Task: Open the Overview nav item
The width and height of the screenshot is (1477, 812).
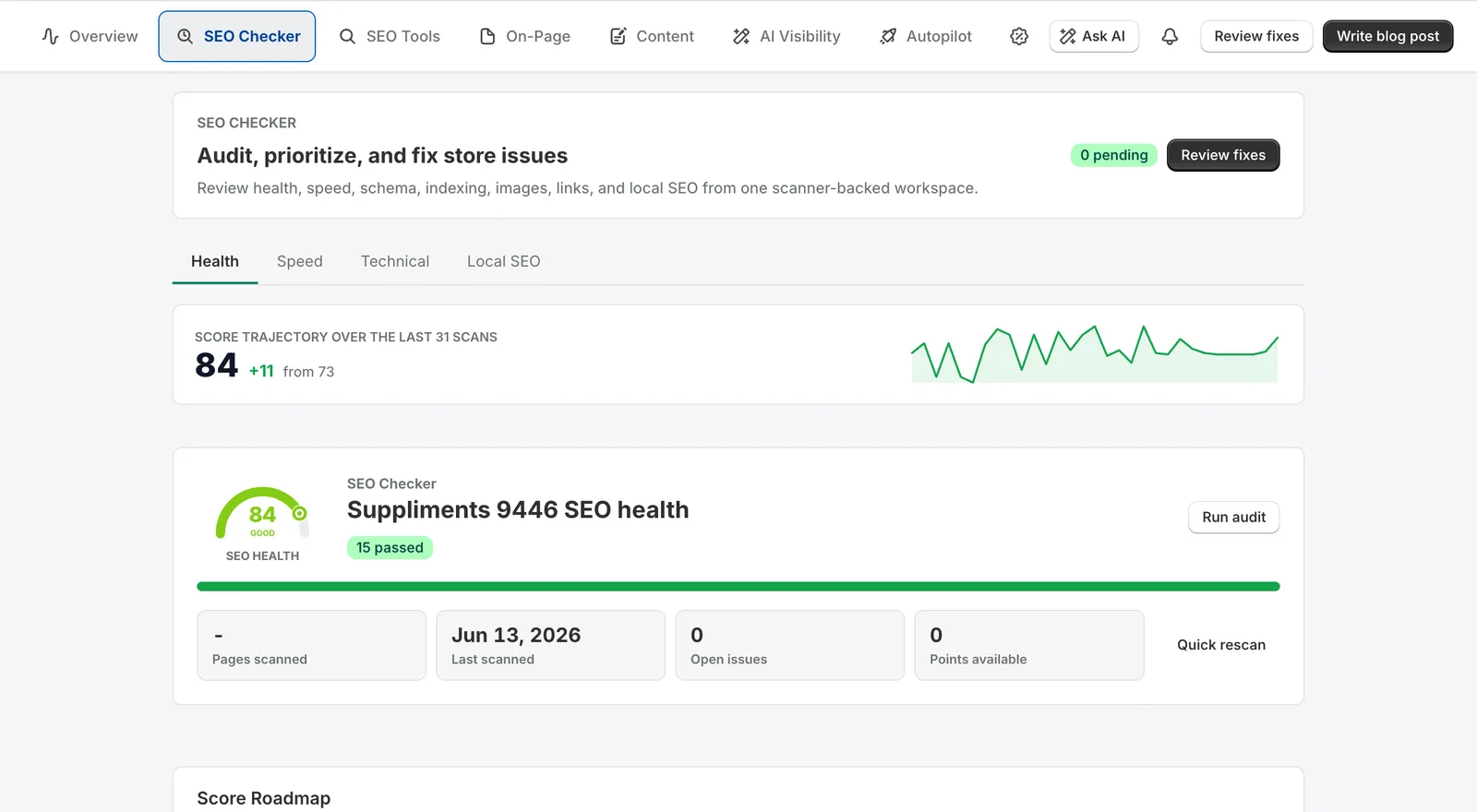Action: (90, 36)
